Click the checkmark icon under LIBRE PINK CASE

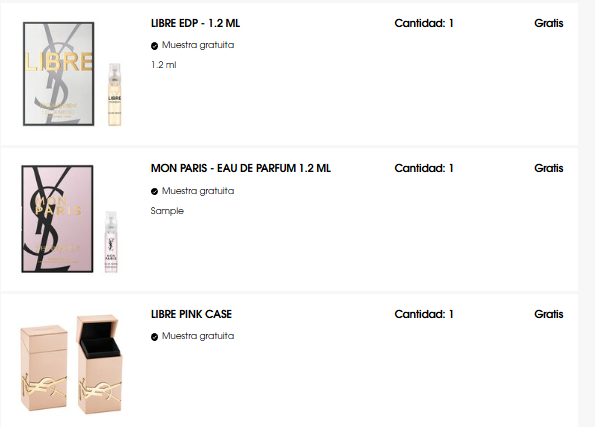[154, 337]
